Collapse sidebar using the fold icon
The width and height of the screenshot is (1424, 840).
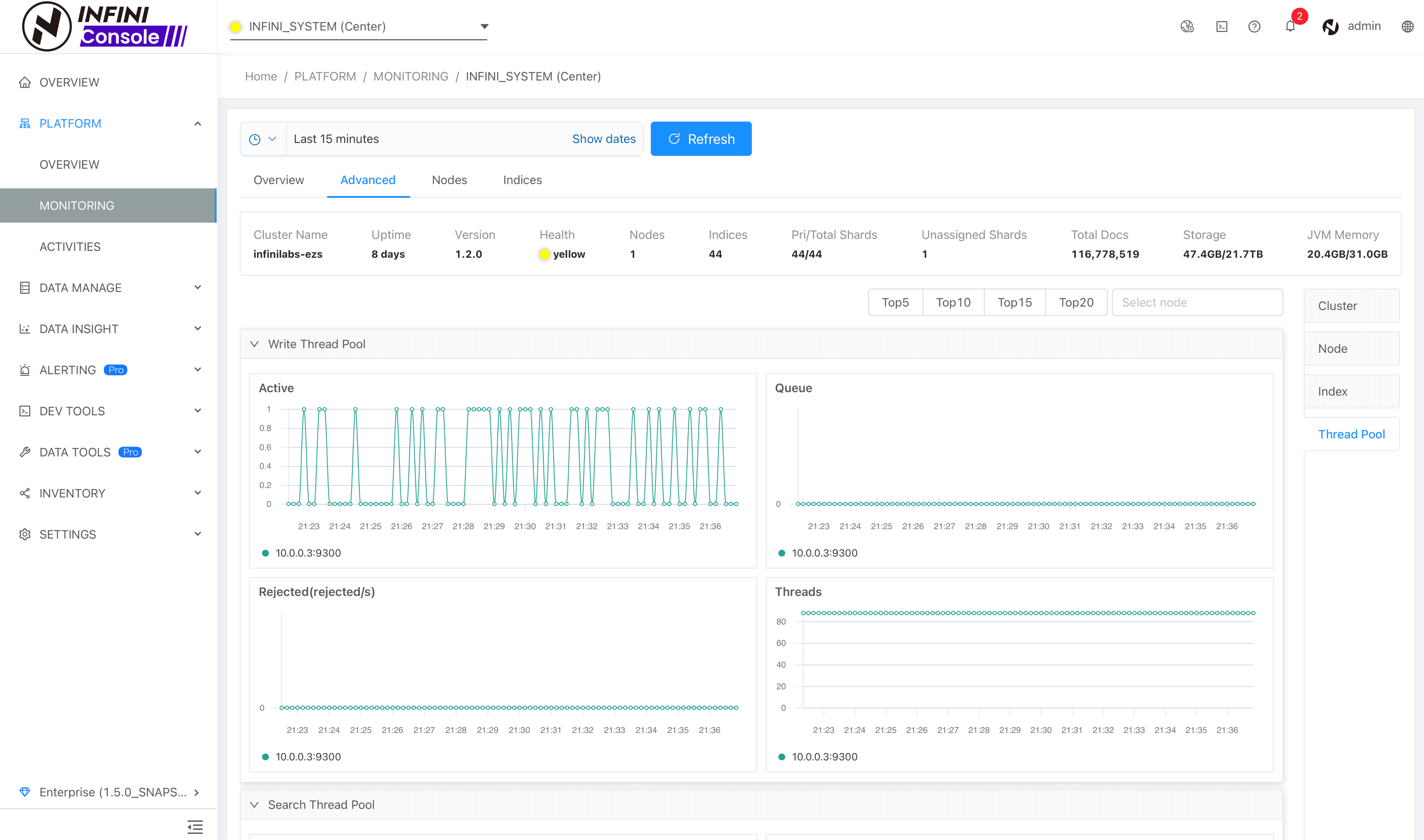(x=195, y=827)
